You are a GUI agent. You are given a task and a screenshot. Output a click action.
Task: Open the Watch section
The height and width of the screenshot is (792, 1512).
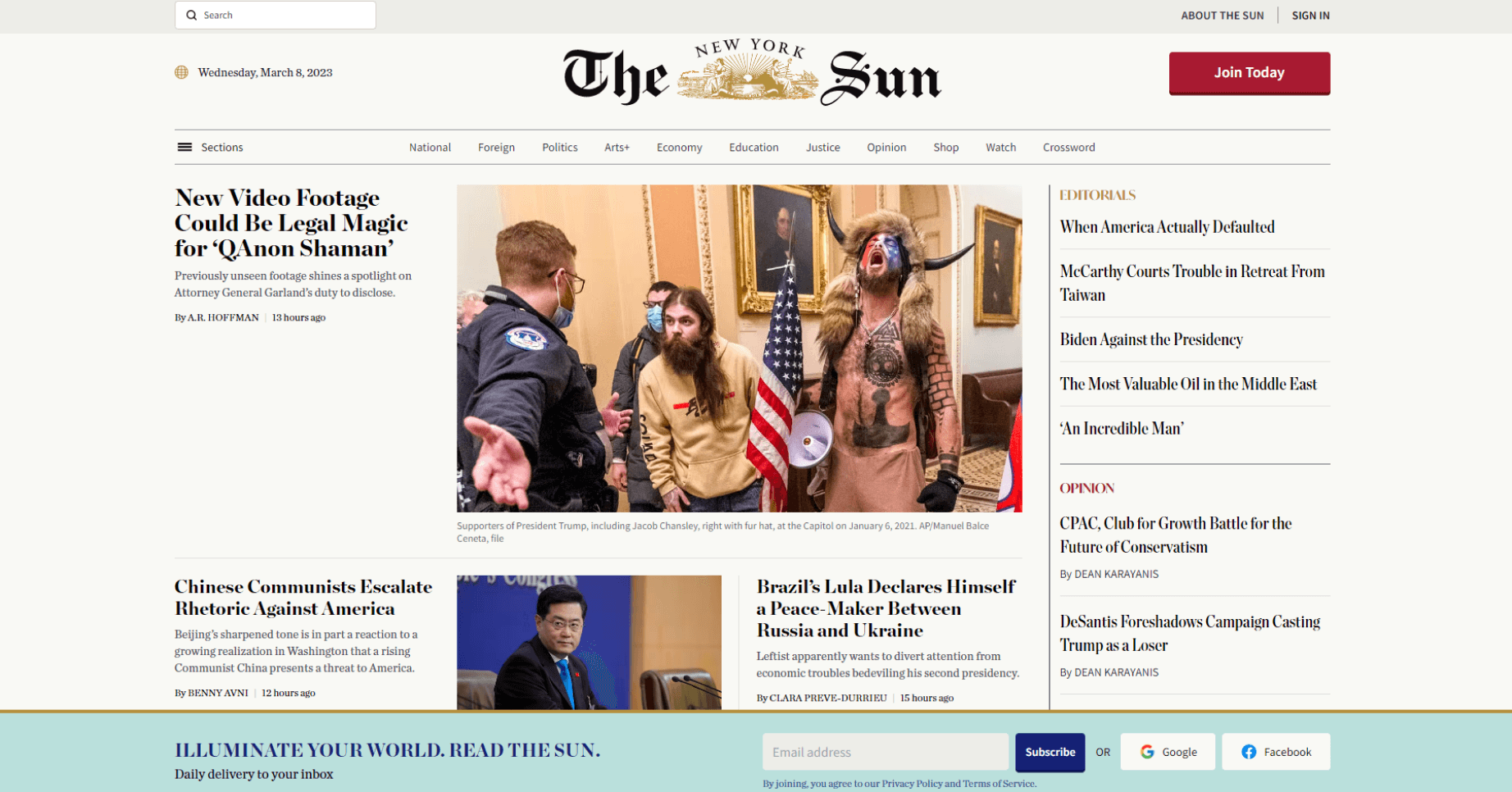pyautogui.click(x=1000, y=148)
